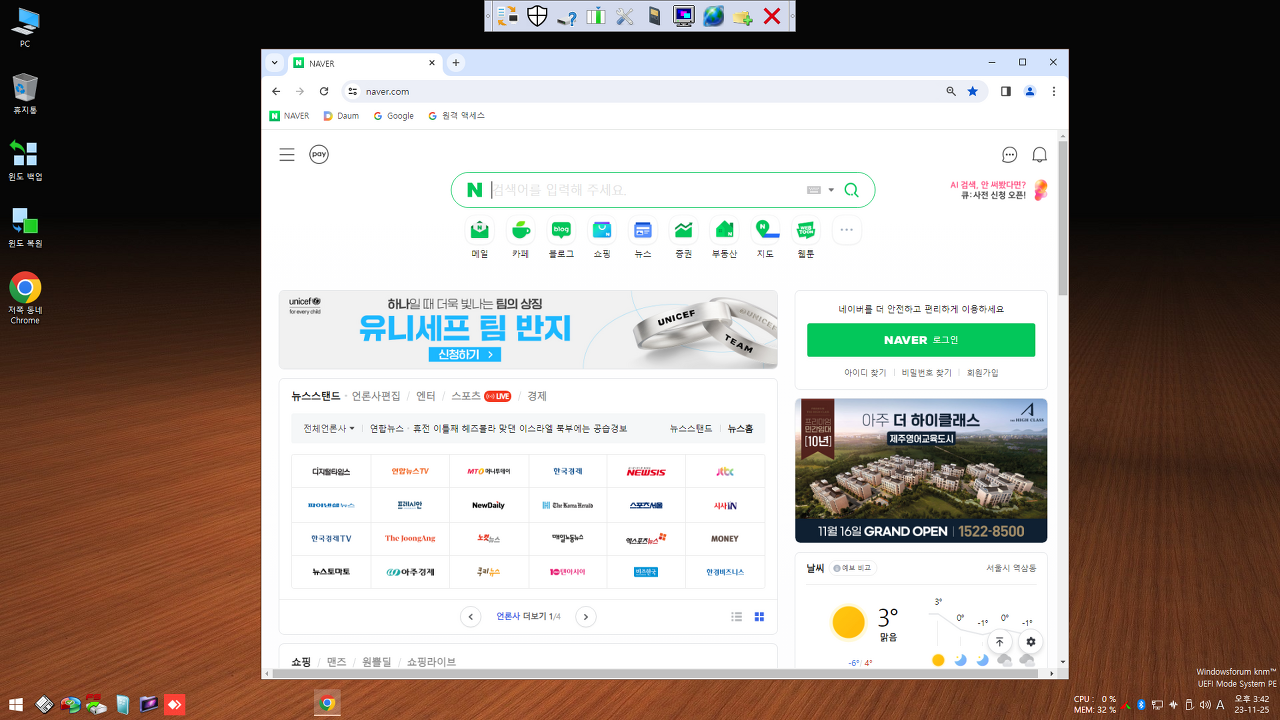This screenshot has height=720, width=1280.
Task: Click the red X icon in top desktop toolbar
Action: (x=772, y=16)
